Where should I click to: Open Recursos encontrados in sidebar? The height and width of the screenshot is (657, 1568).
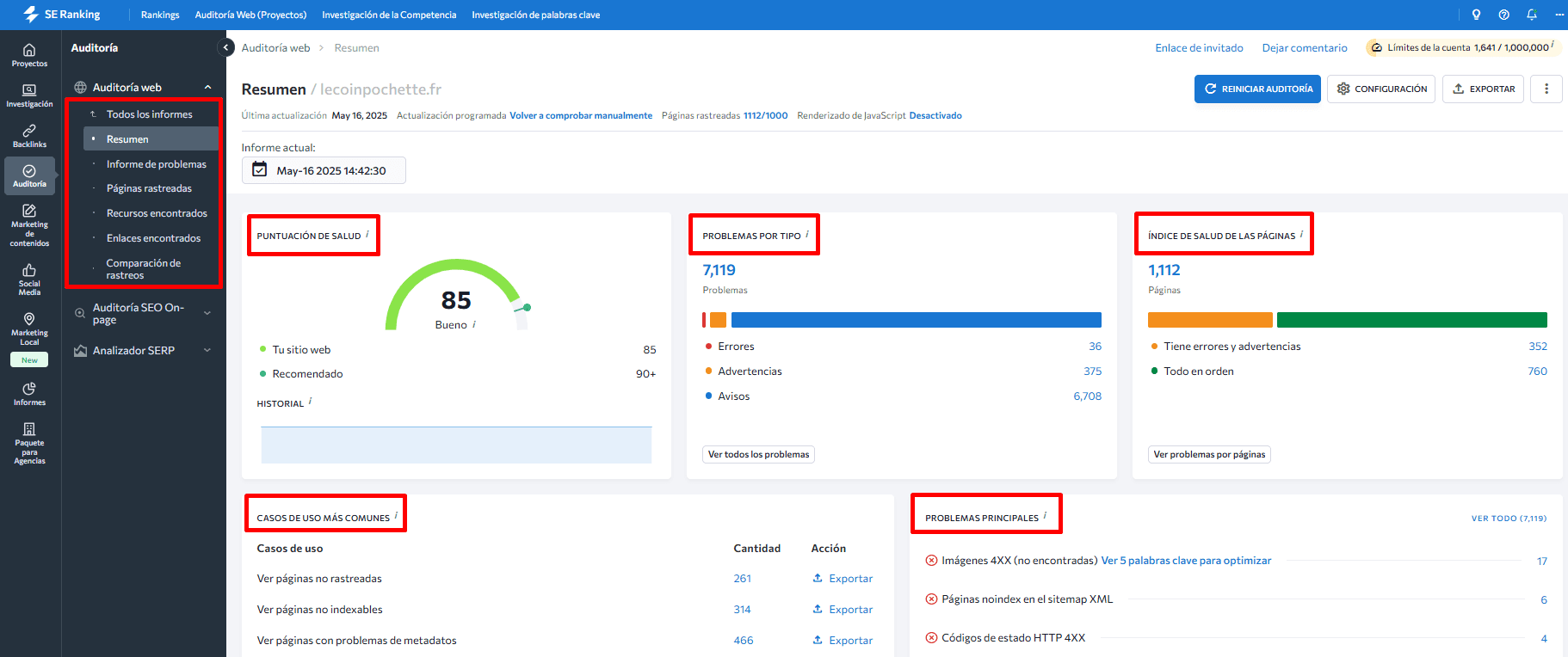coord(157,213)
